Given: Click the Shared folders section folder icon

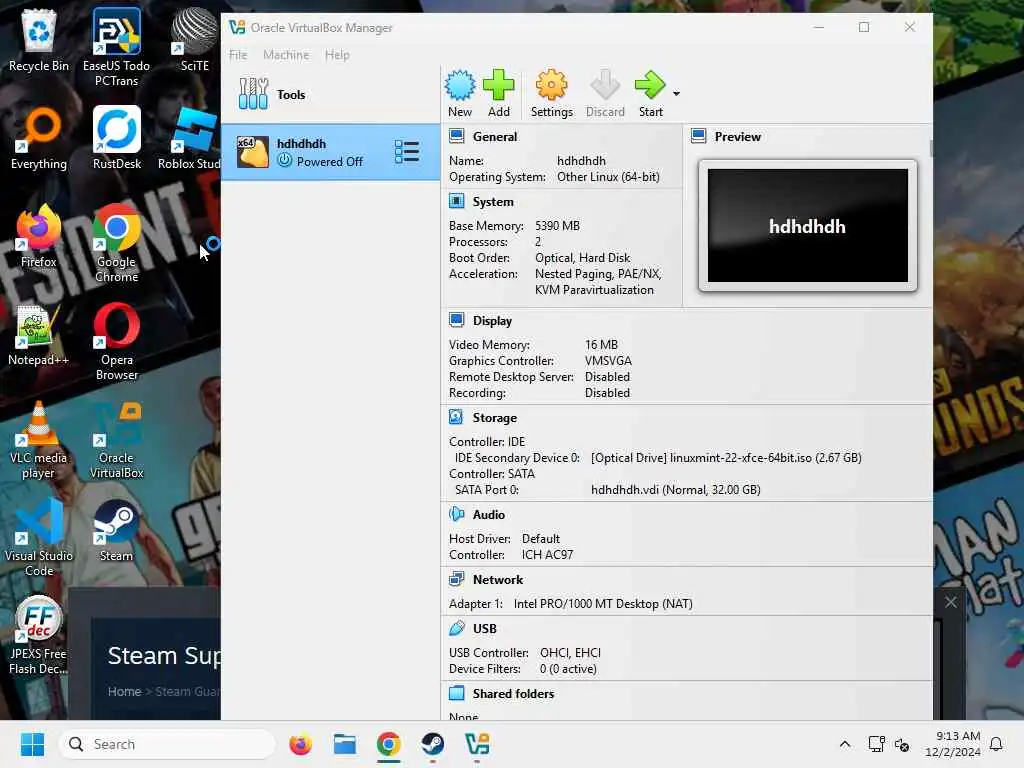Looking at the screenshot, I should pyautogui.click(x=456, y=693).
